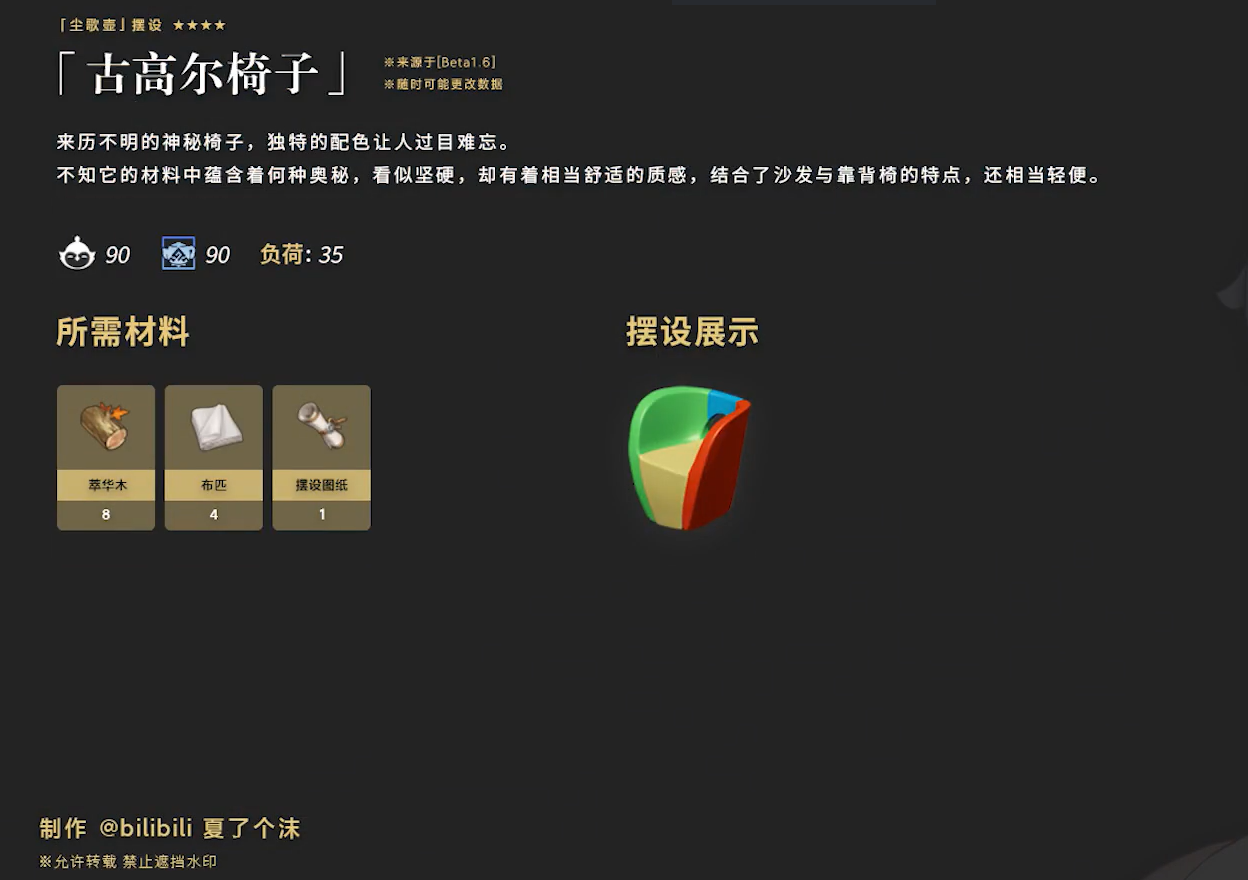
Task: Click the 摆设图纸 blueprint scroll icon
Action: click(x=321, y=428)
